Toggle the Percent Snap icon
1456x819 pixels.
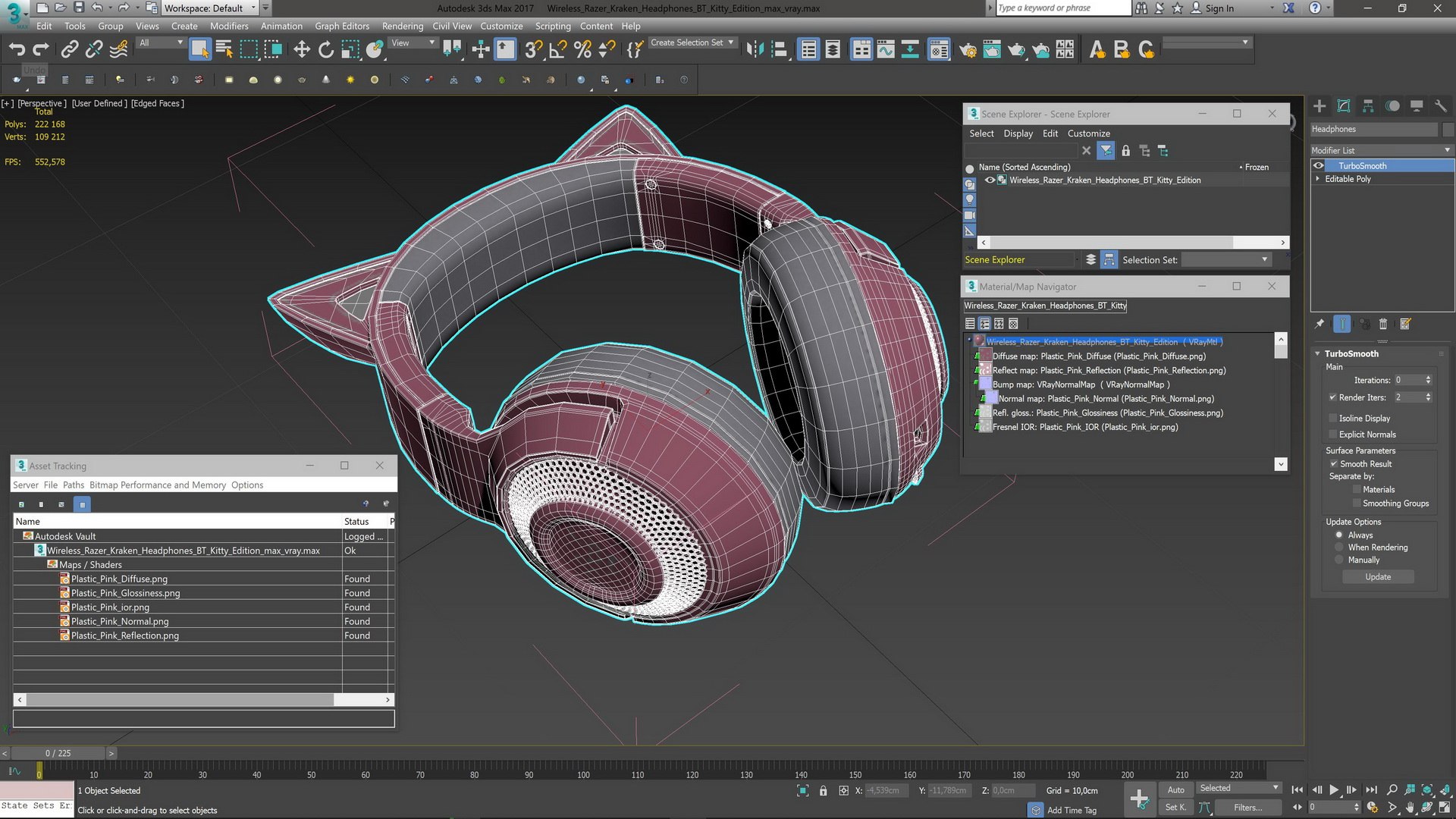(582, 50)
